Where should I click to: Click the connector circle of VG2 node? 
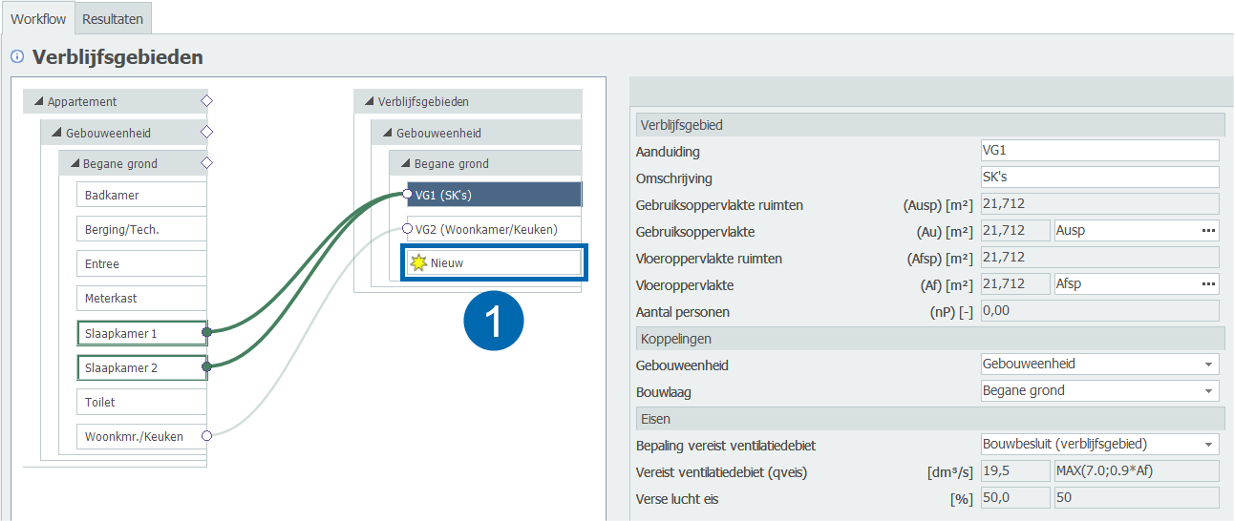(x=407, y=229)
